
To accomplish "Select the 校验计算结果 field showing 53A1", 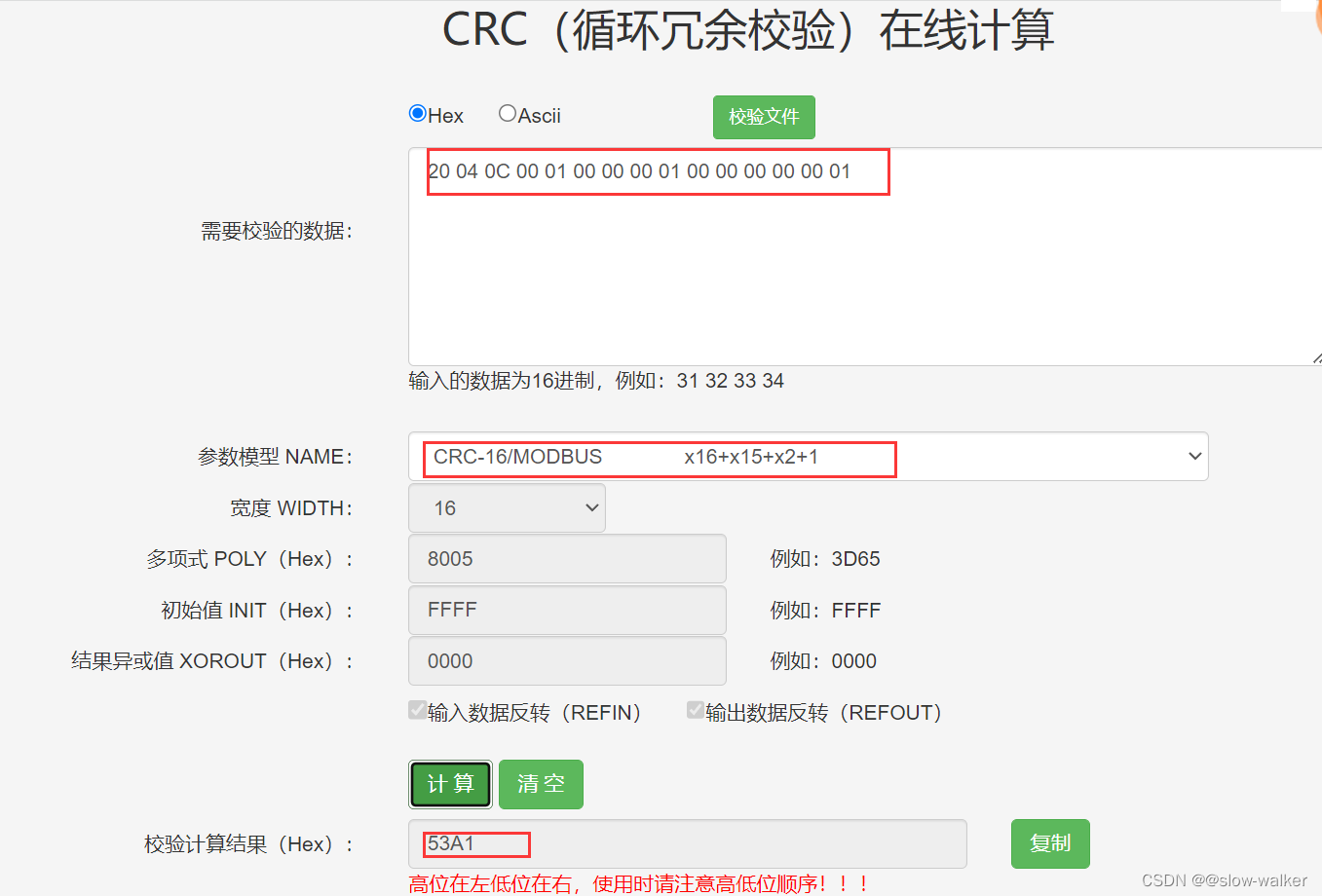I will pos(682,843).
